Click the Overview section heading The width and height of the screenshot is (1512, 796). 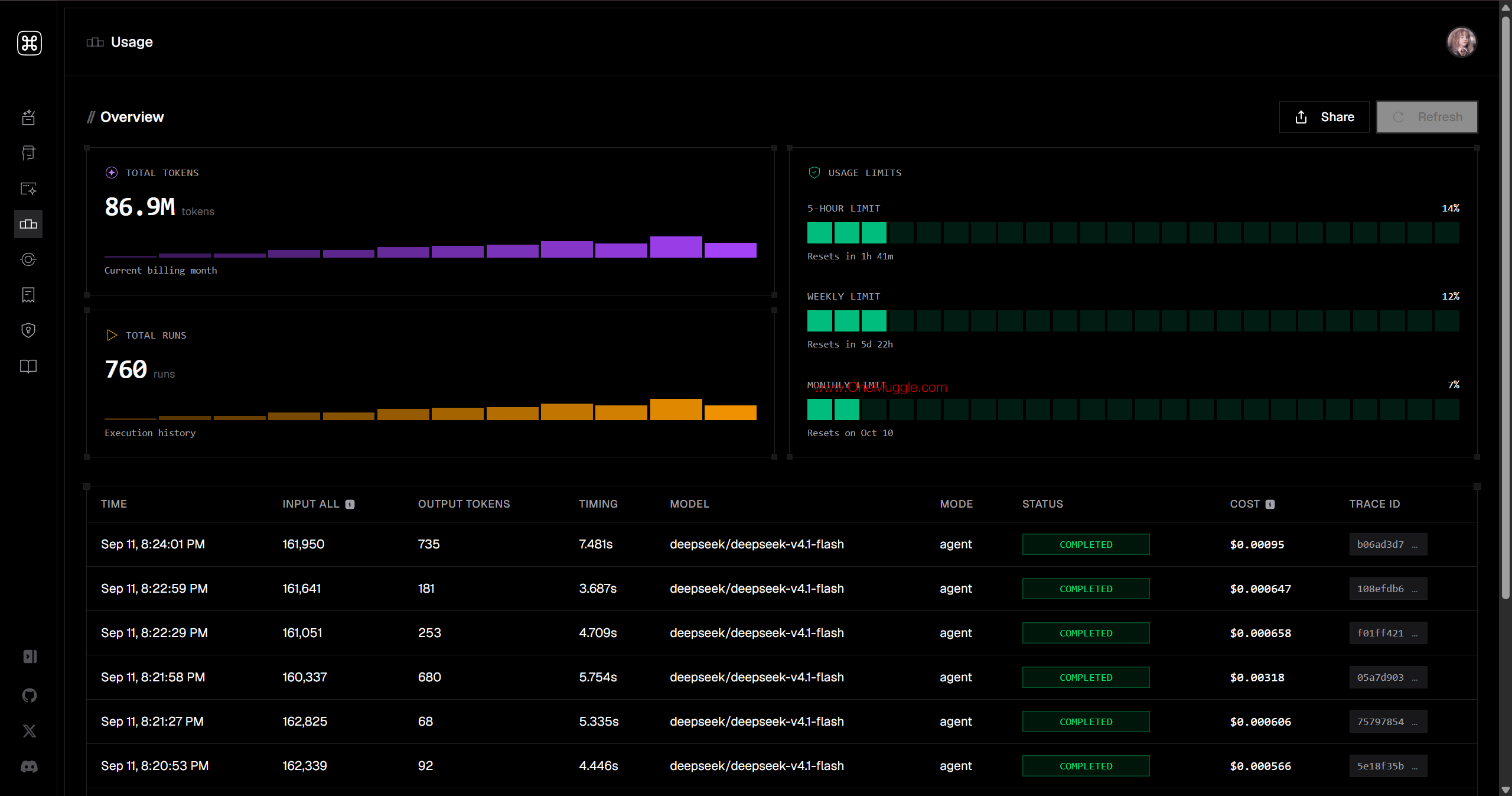tap(132, 117)
